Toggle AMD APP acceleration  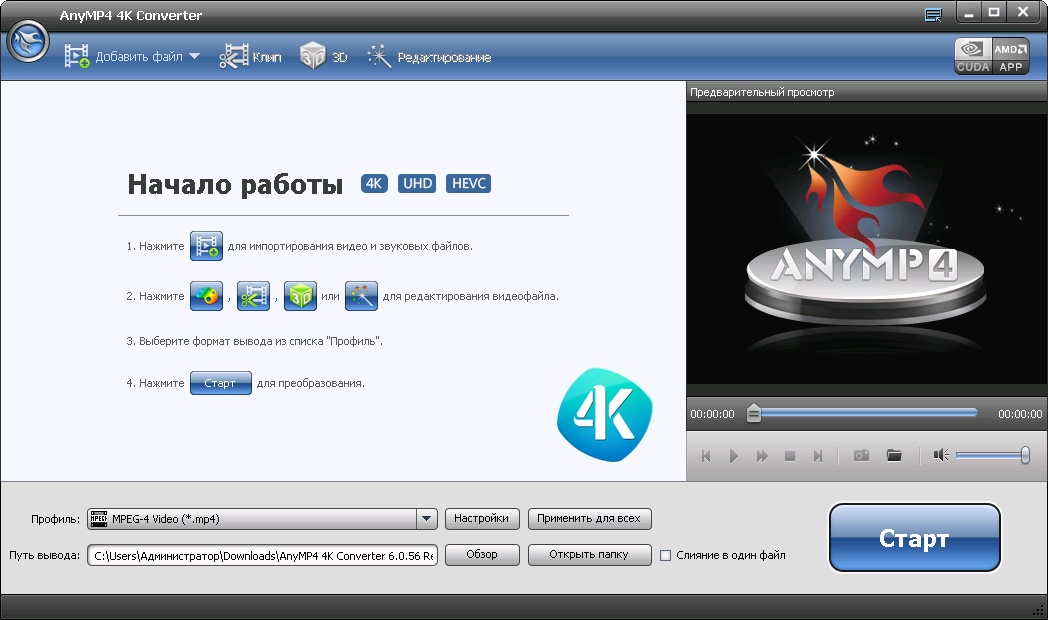click(1011, 56)
